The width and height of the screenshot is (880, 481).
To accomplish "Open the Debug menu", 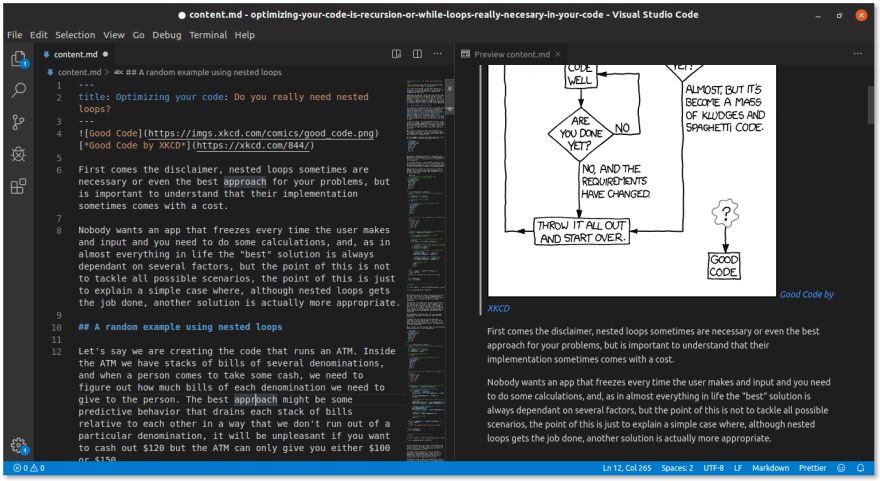I will point(167,35).
